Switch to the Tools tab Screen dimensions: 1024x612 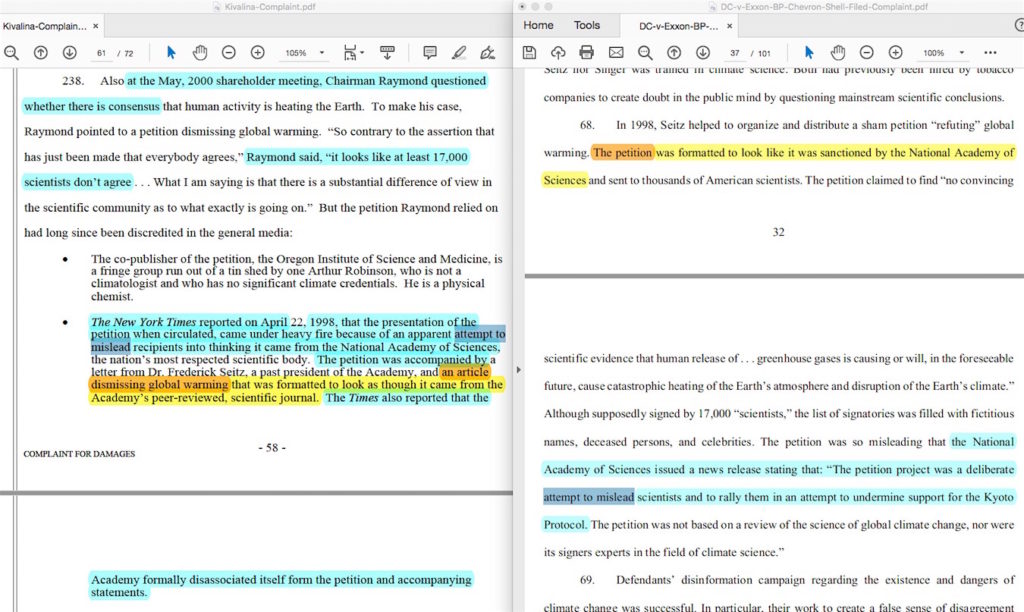pos(587,25)
